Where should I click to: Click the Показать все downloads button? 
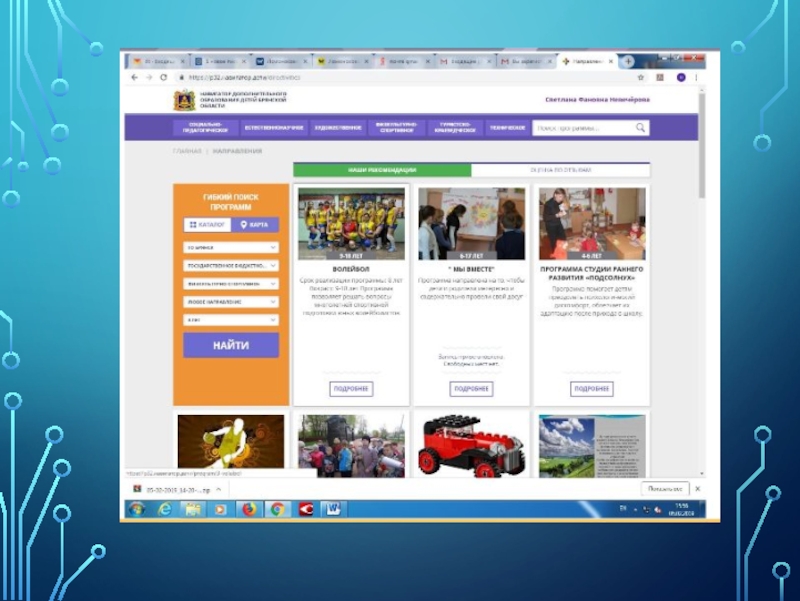coord(665,489)
